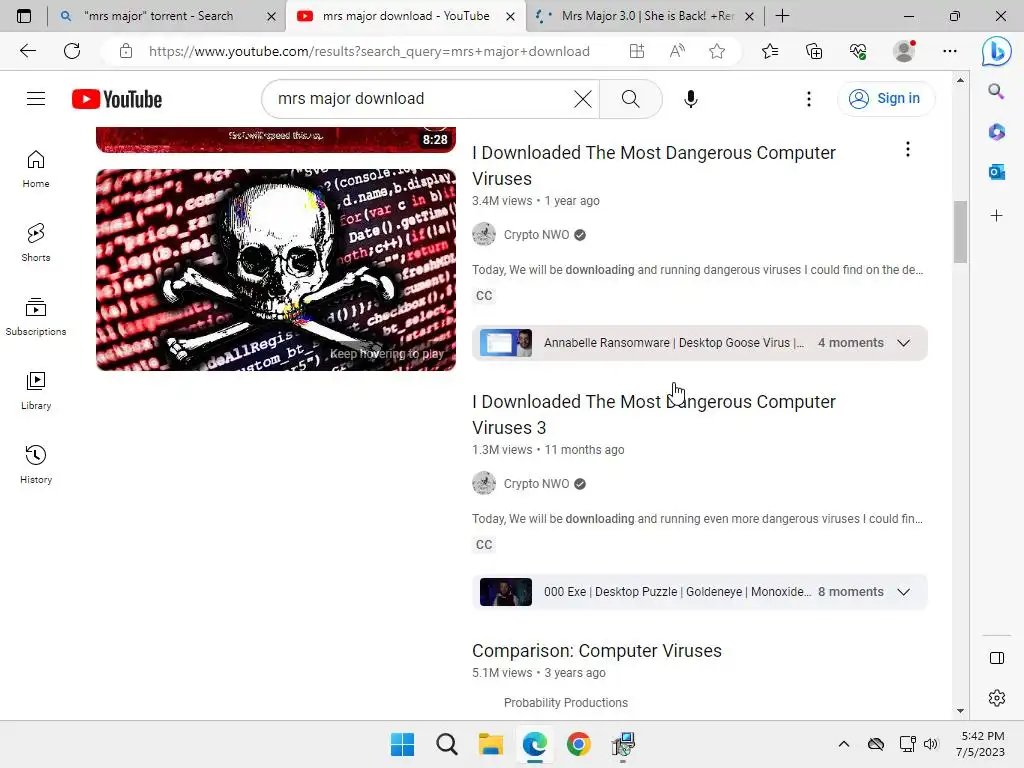Click browser back arrow
The image size is (1024, 768).
click(x=27, y=51)
